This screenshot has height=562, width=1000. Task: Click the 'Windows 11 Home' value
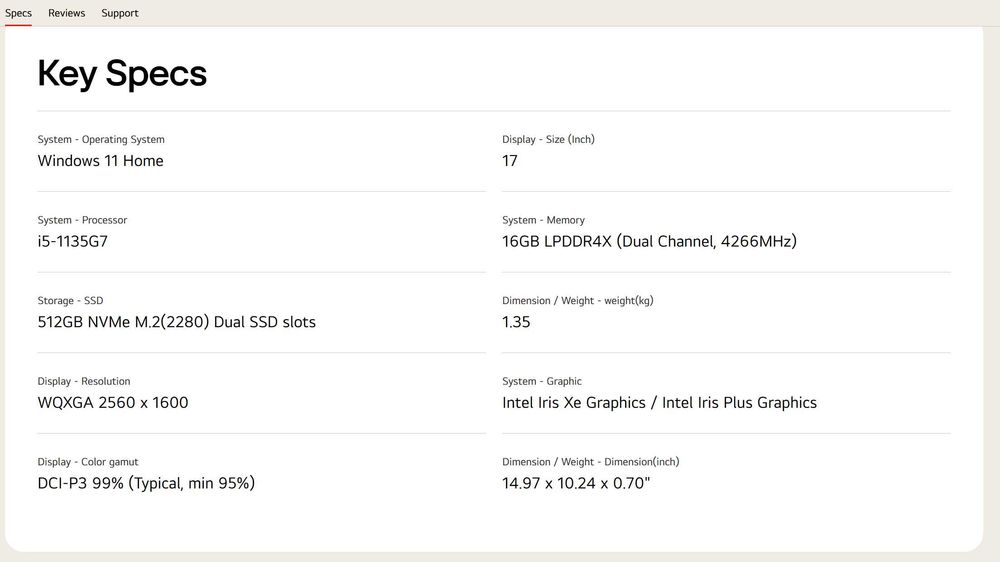(100, 161)
